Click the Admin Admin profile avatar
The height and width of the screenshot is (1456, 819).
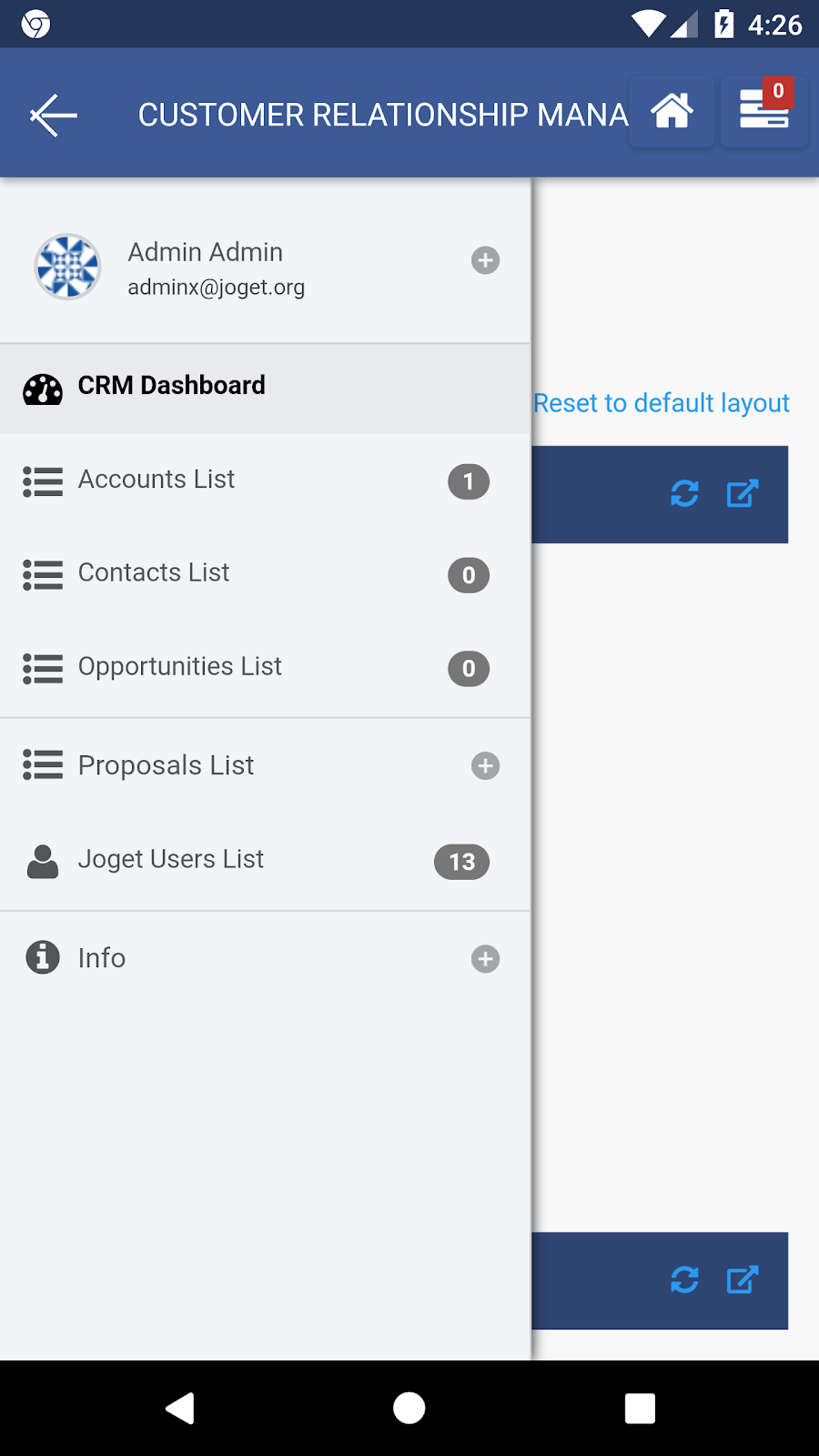coord(67,267)
